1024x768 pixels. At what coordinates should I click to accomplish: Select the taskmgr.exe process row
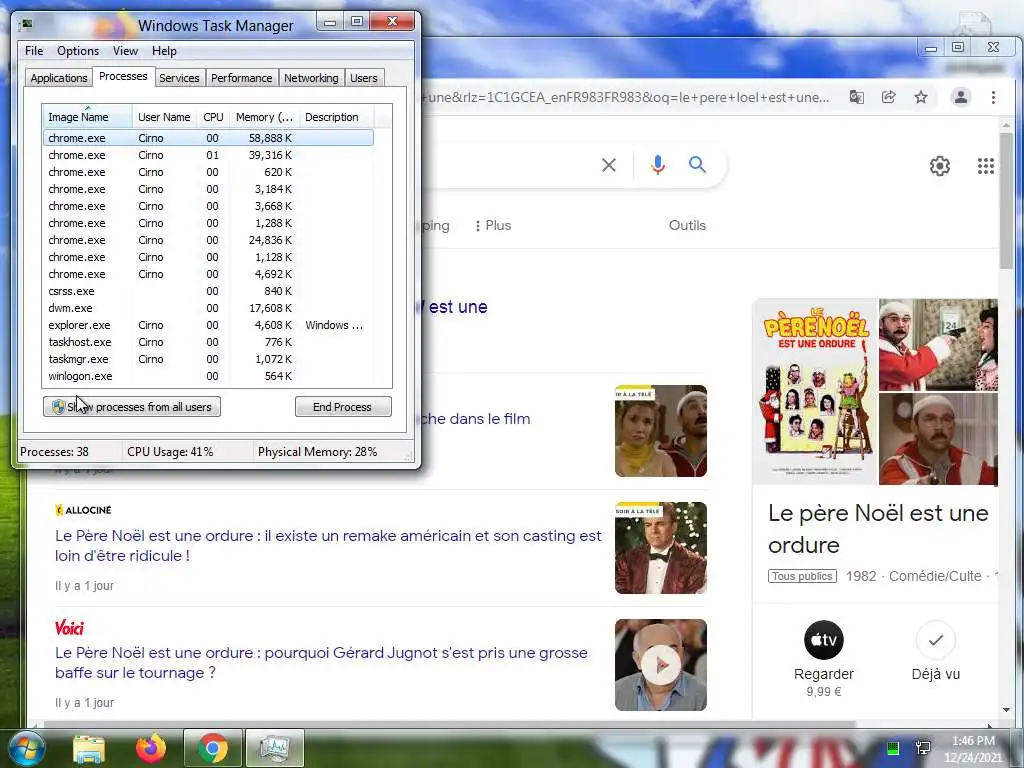tap(208, 359)
